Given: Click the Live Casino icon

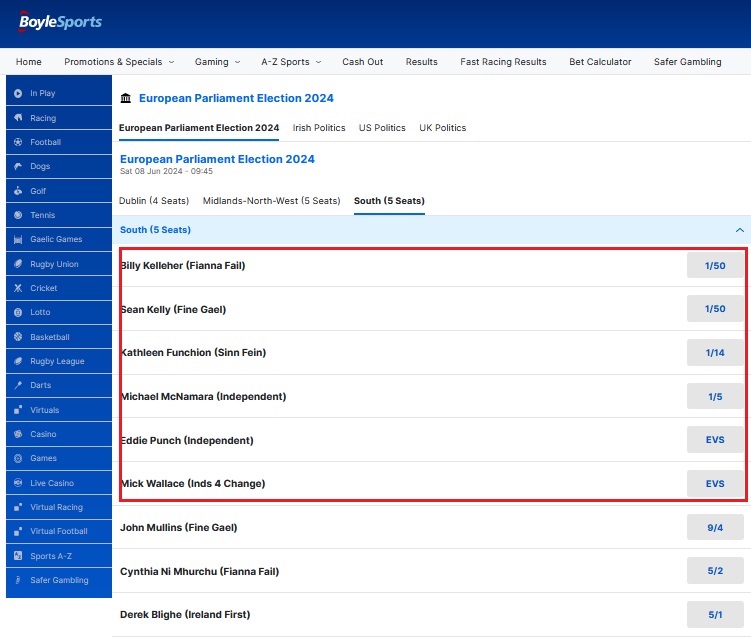Looking at the screenshot, I should click(18, 483).
